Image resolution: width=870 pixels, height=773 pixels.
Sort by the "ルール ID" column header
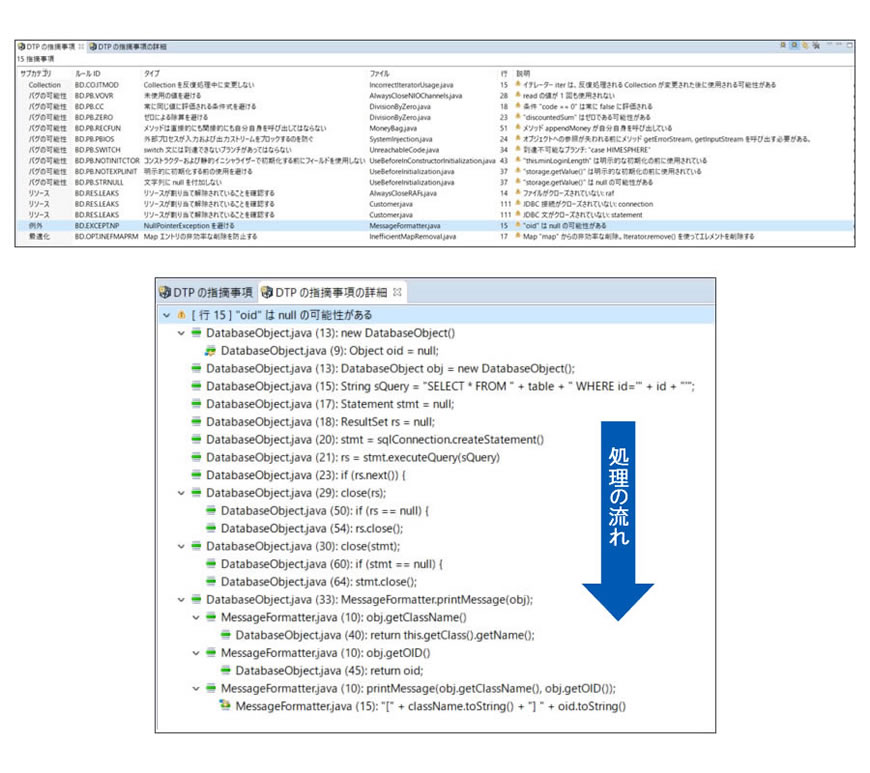[88, 73]
